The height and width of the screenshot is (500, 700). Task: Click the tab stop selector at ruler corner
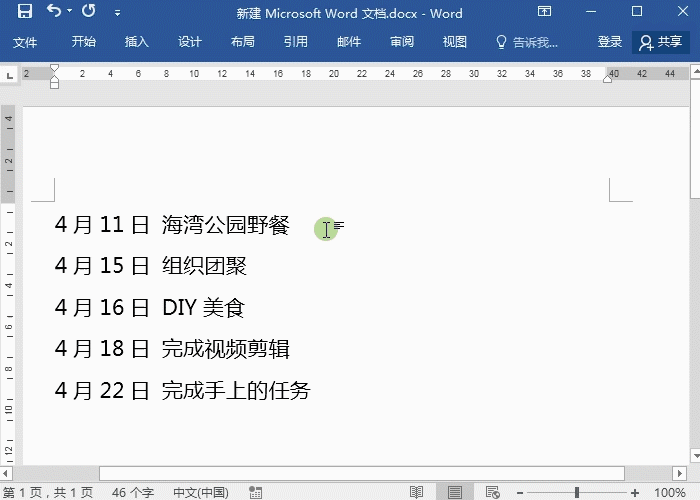9,75
